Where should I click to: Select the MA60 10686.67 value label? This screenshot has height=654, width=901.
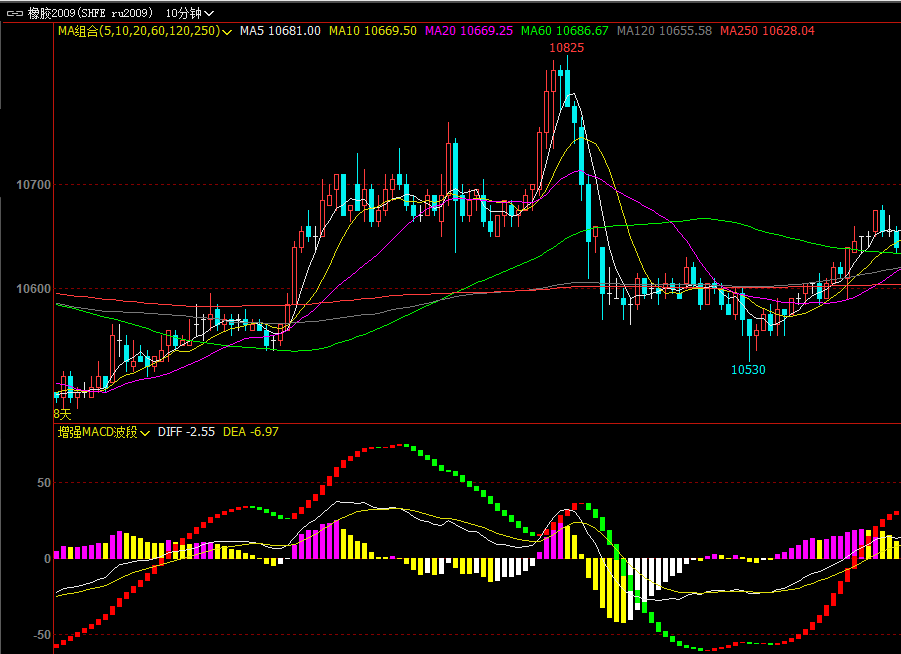[x=565, y=31]
